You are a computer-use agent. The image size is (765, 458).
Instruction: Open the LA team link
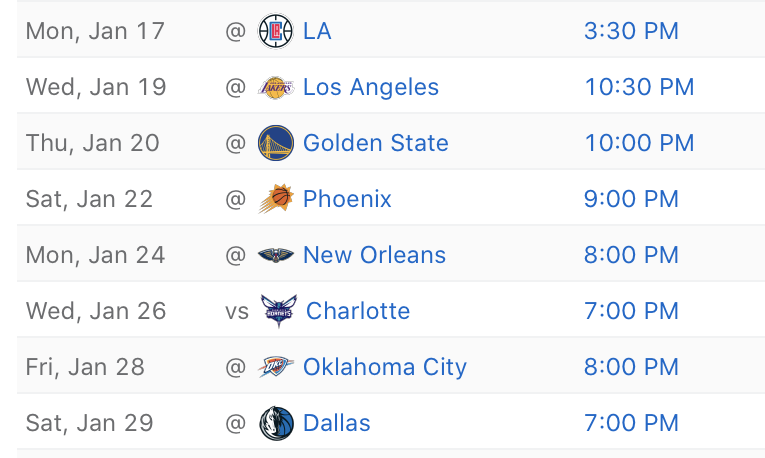point(317,31)
